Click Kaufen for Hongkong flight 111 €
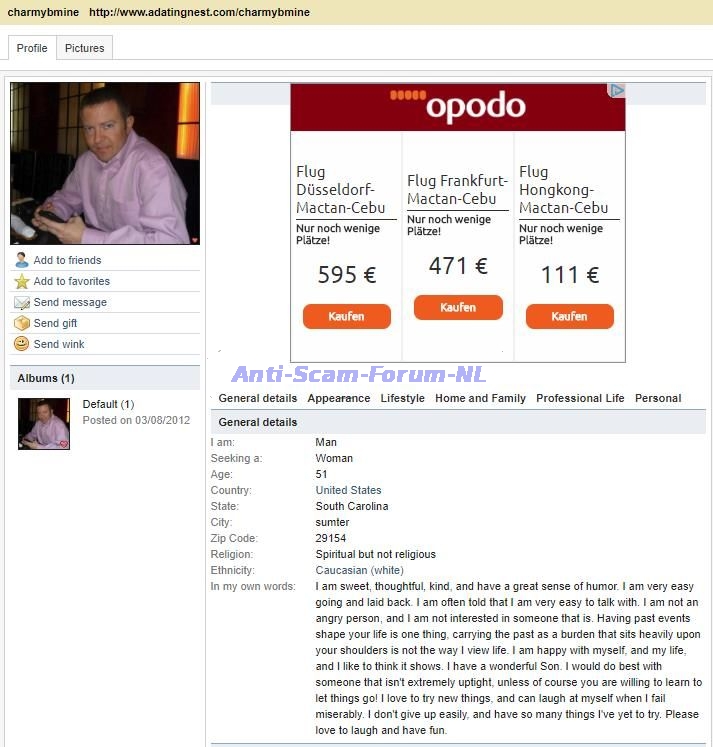The image size is (713, 747). click(570, 316)
